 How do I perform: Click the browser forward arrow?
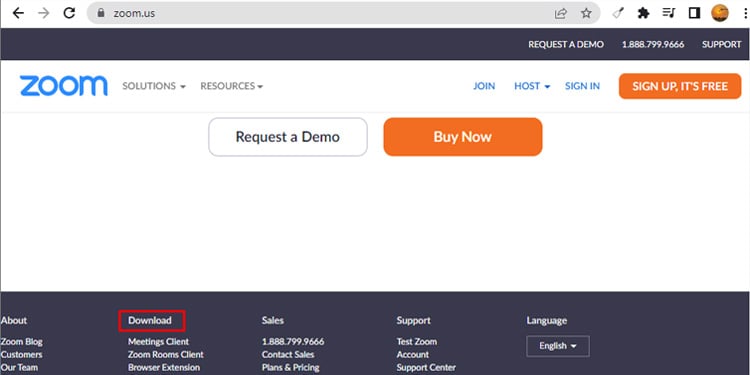pos(44,13)
